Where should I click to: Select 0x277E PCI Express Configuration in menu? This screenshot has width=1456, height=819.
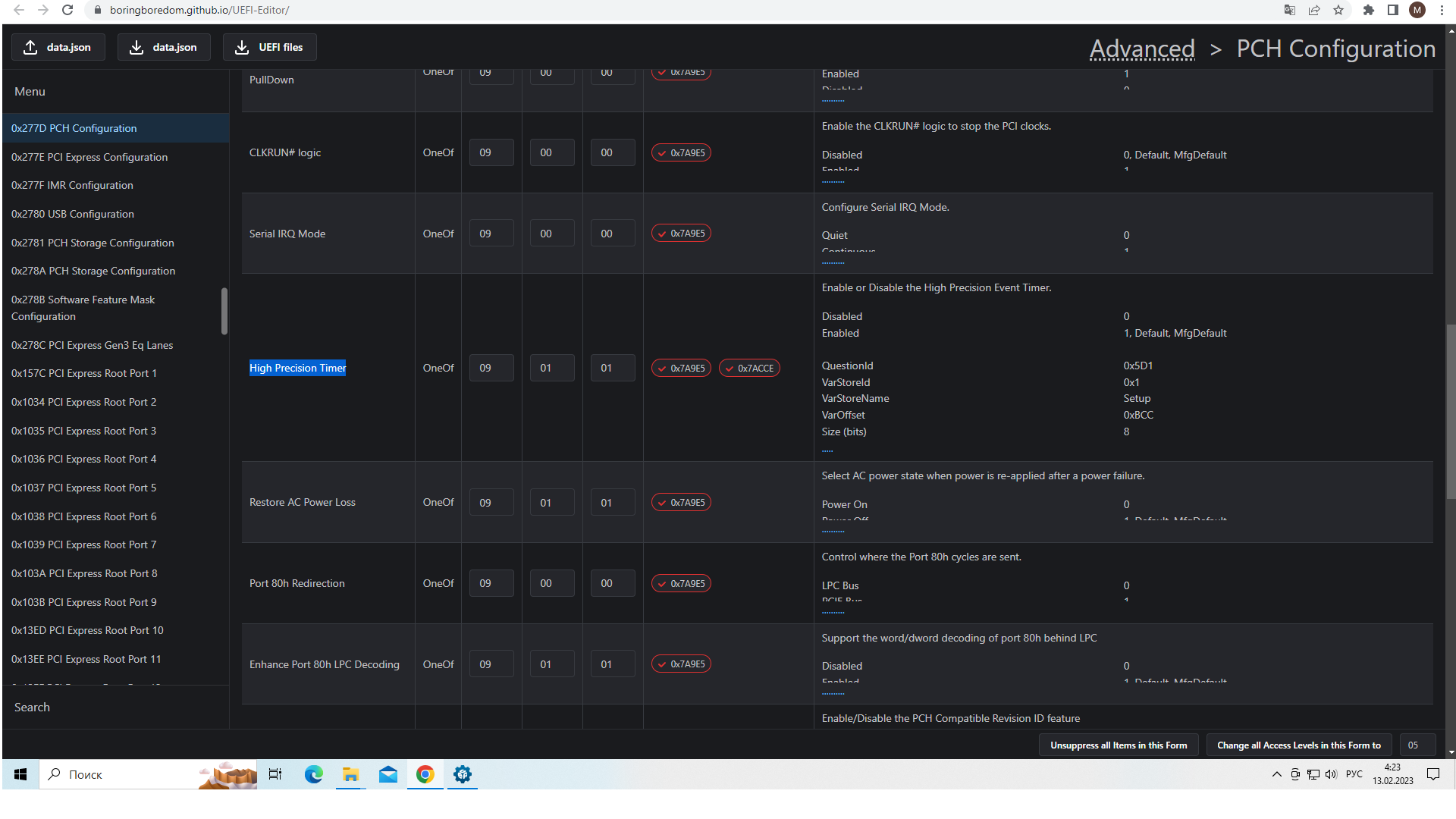pyautogui.click(x=89, y=157)
